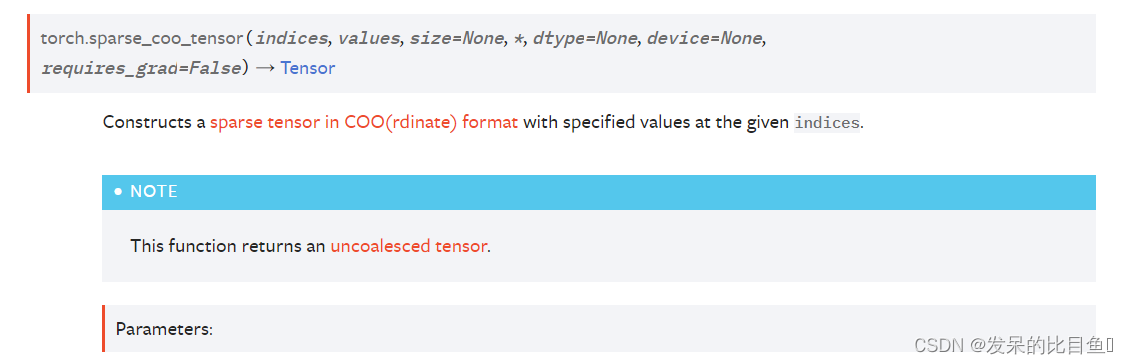Viewport: 1128px width, 364px height.
Task: Click the words Constructs a in the description
Action: tap(155, 122)
